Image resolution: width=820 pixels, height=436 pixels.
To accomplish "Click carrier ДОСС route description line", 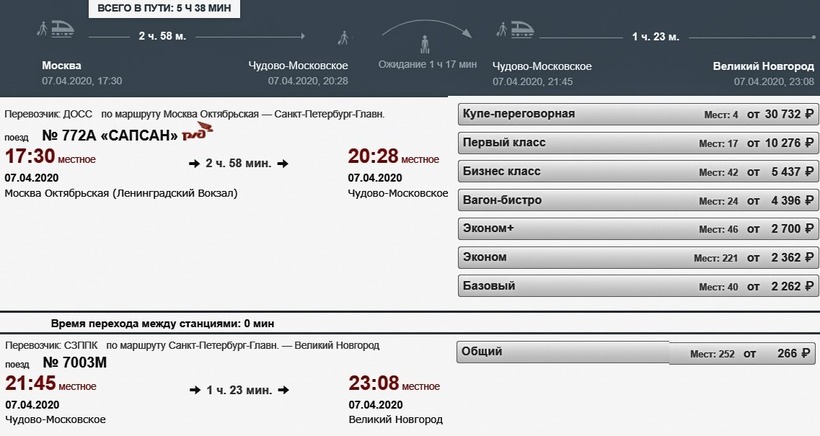I will coord(195,114).
